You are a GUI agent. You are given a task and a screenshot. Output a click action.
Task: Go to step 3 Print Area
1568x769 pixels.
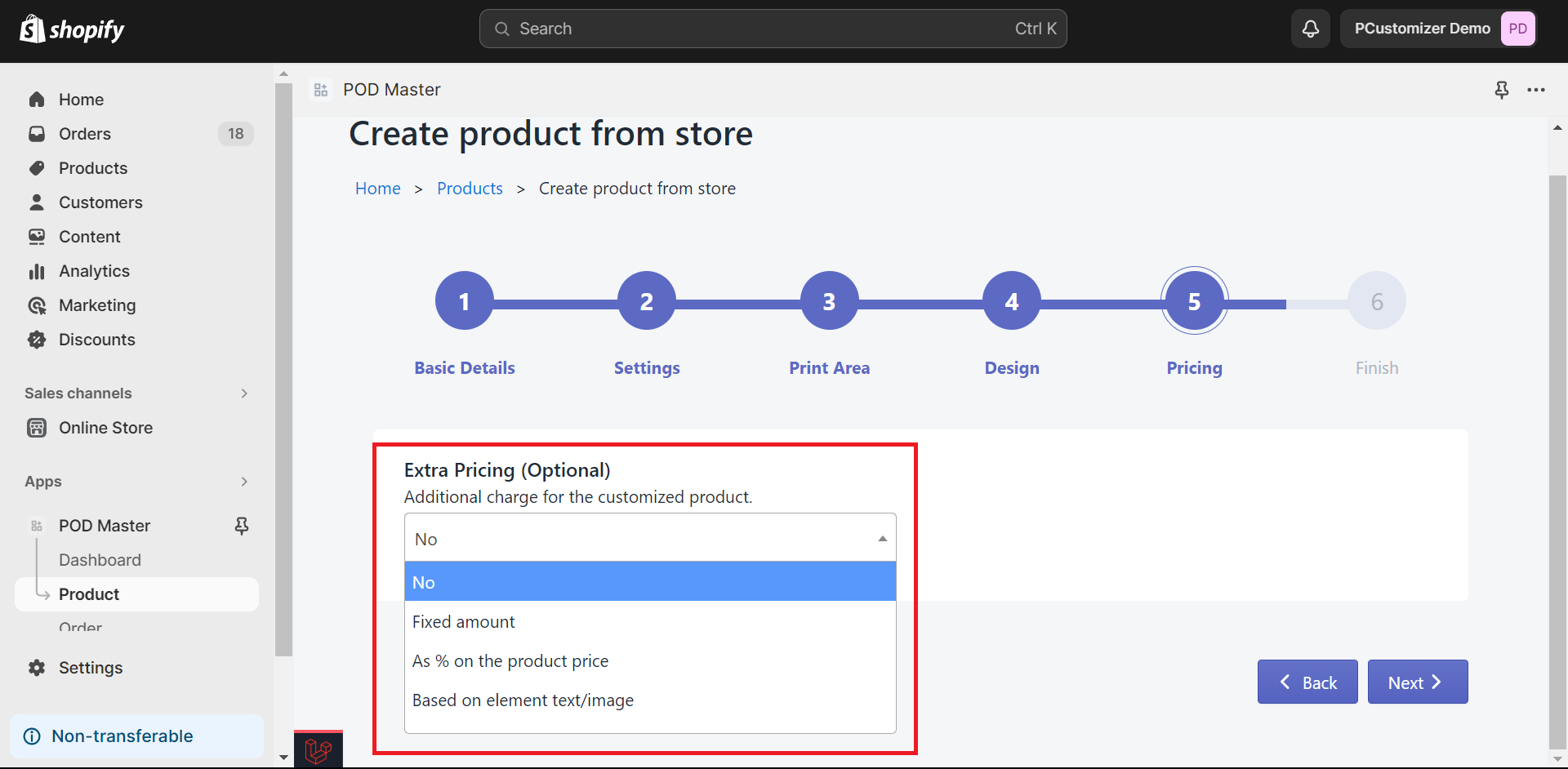click(x=830, y=301)
